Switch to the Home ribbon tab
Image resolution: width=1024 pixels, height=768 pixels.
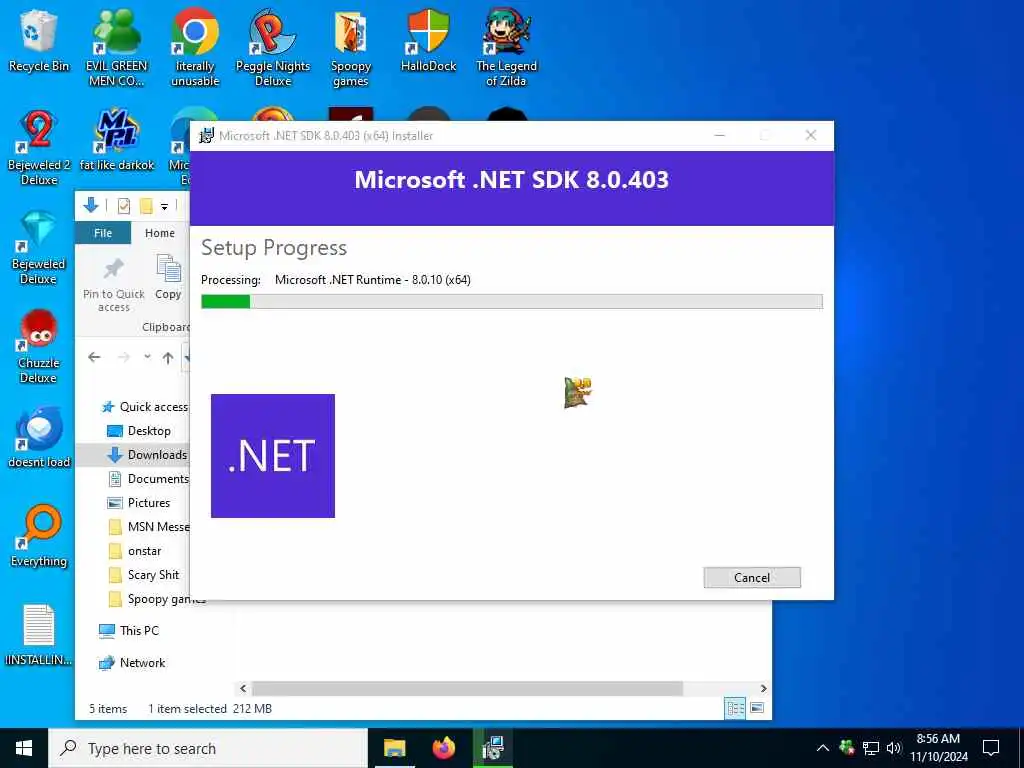tap(159, 233)
